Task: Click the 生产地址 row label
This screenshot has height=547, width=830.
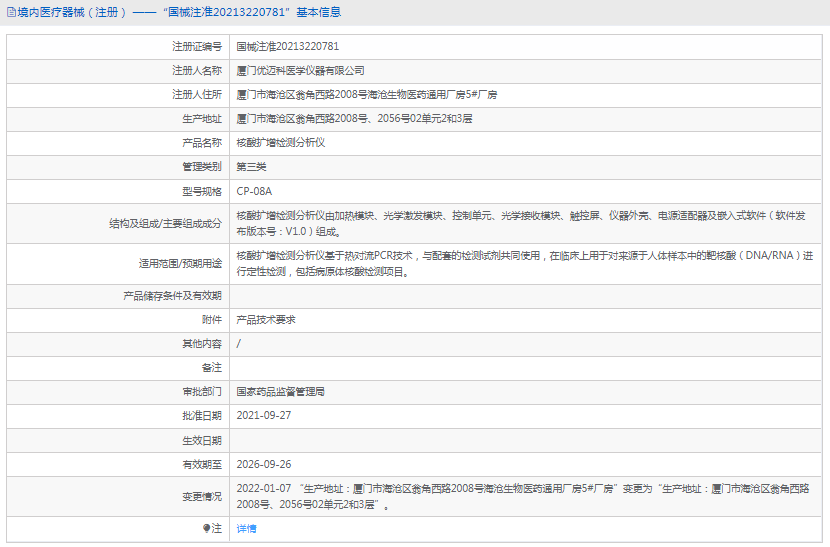Action: point(202,119)
